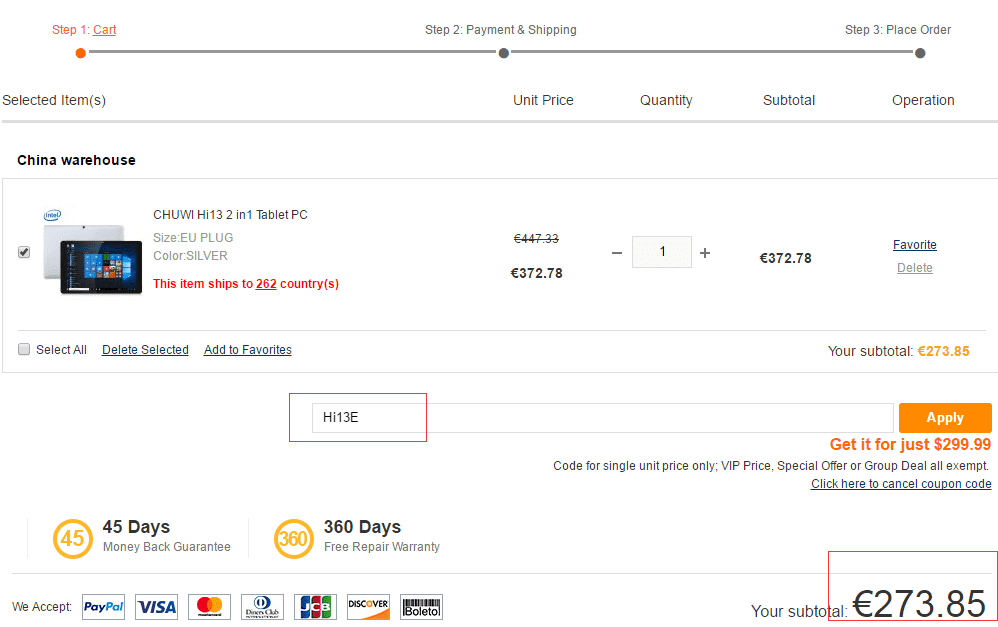Image resolution: width=998 pixels, height=627 pixels.
Task: Click the PayPal payment icon
Action: pyautogui.click(x=103, y=607)
